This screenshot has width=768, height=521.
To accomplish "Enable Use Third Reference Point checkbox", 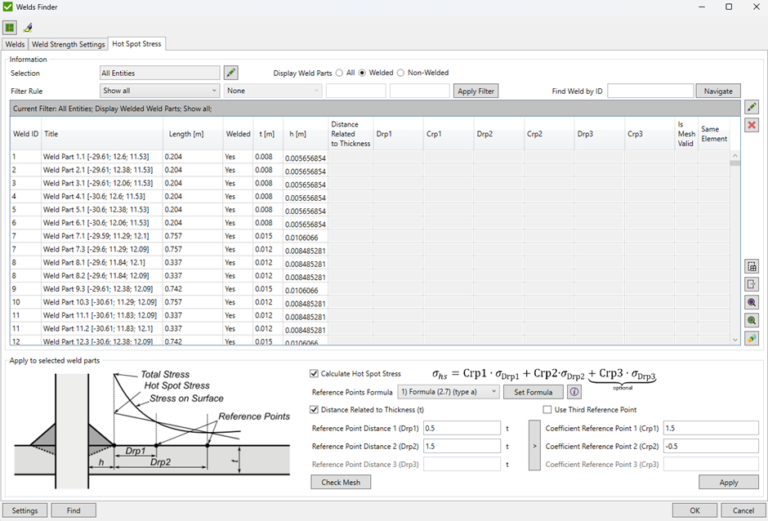I will click(547, 409).
